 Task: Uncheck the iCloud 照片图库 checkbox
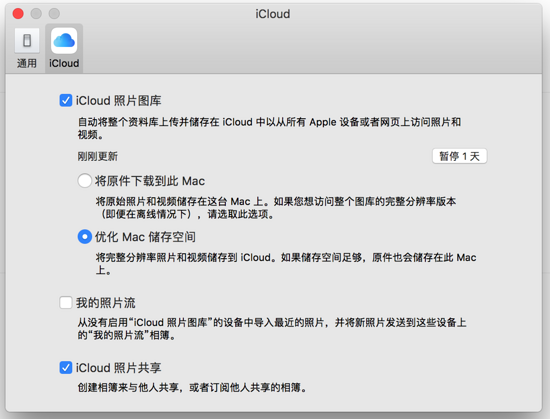66,100
